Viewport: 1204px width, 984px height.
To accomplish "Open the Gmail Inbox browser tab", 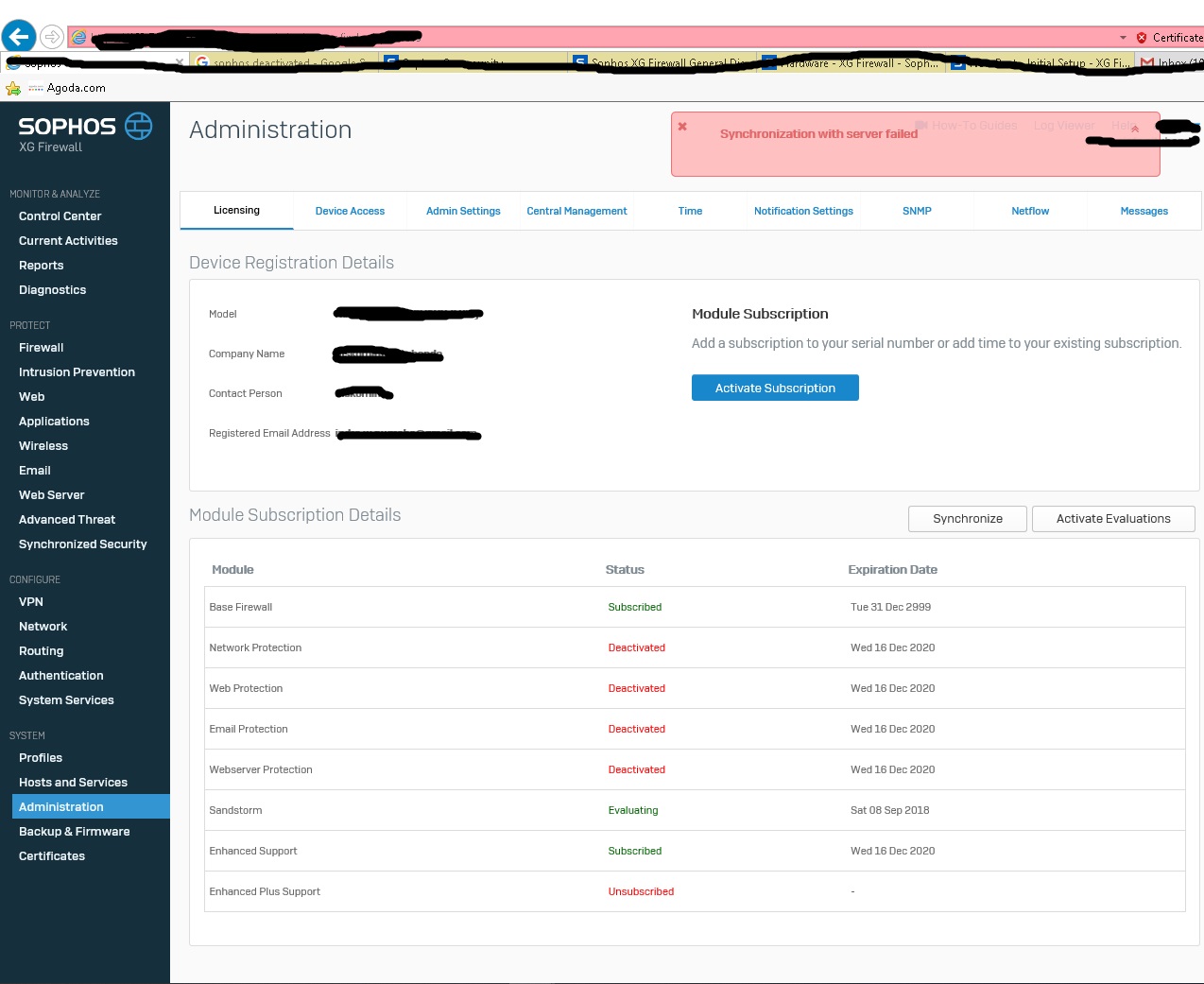I will click(1170, 63).
